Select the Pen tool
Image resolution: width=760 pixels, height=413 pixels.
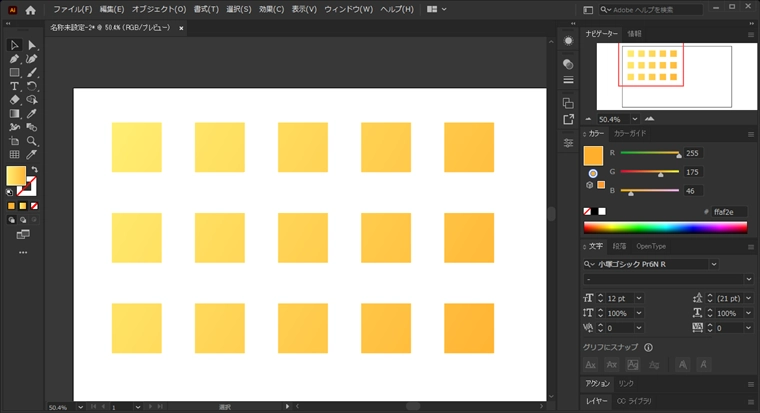coord(14,59)
